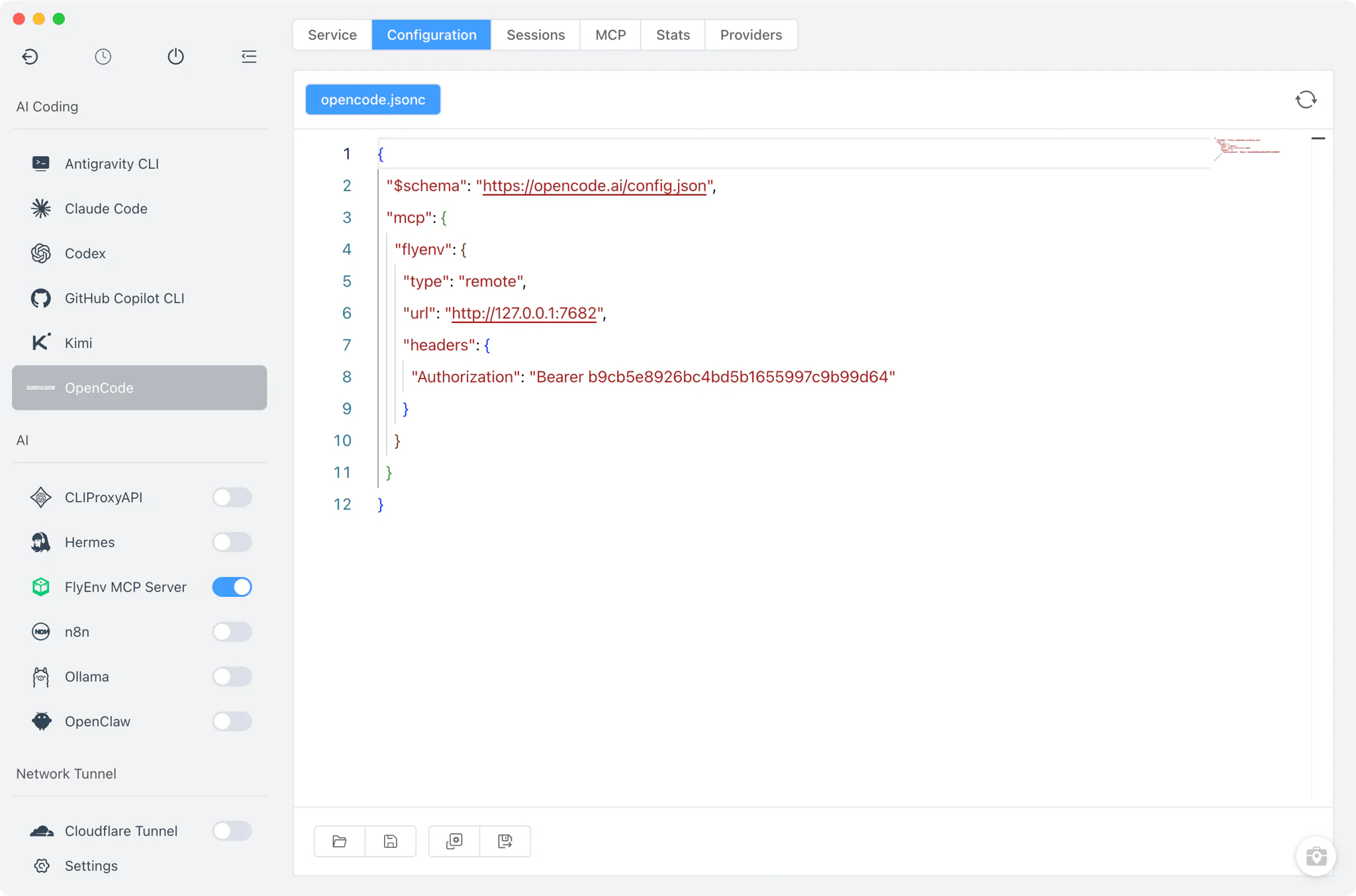Turn on the Ollama switch
Viewport: 1356px width, 896px height.
232,677
